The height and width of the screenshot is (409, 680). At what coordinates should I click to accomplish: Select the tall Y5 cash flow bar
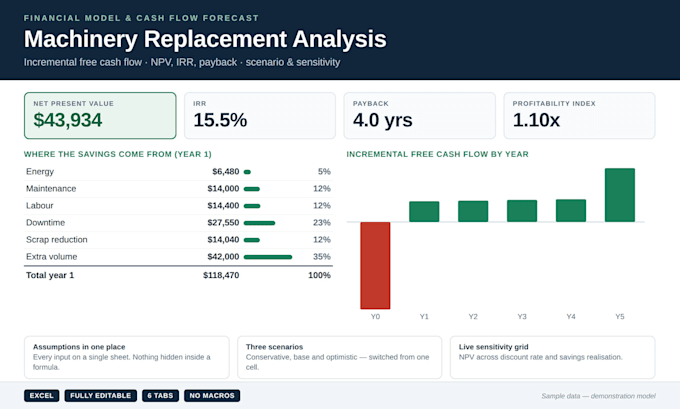click(620, 195)
